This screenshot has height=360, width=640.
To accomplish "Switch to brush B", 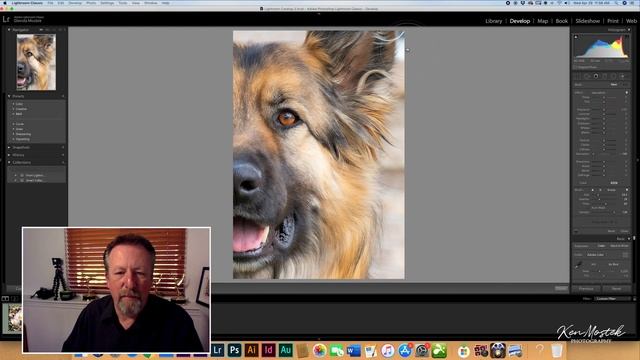I will tap(600, 190).
